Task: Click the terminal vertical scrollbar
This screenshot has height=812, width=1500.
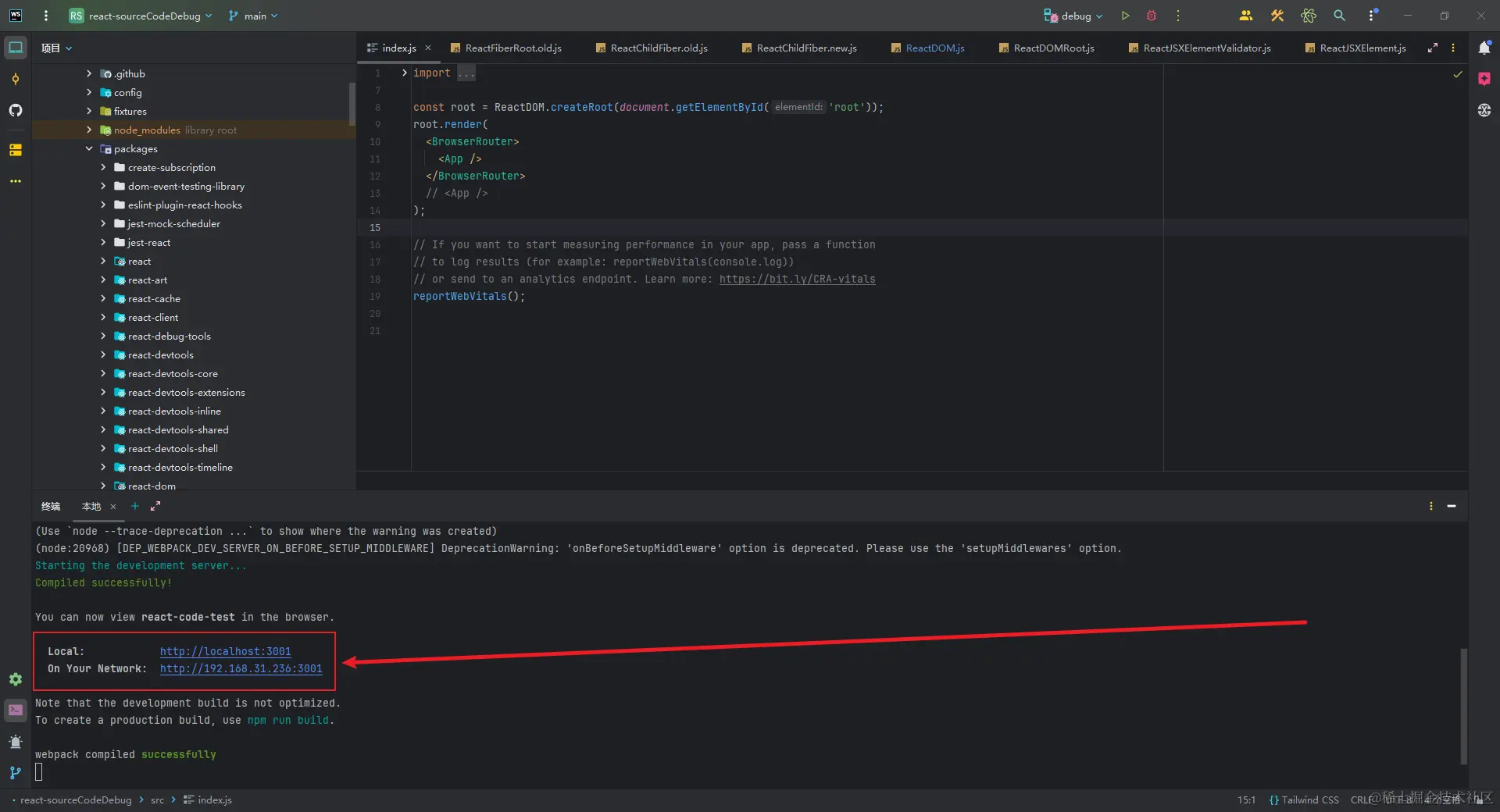Action: pos(1463,706)
